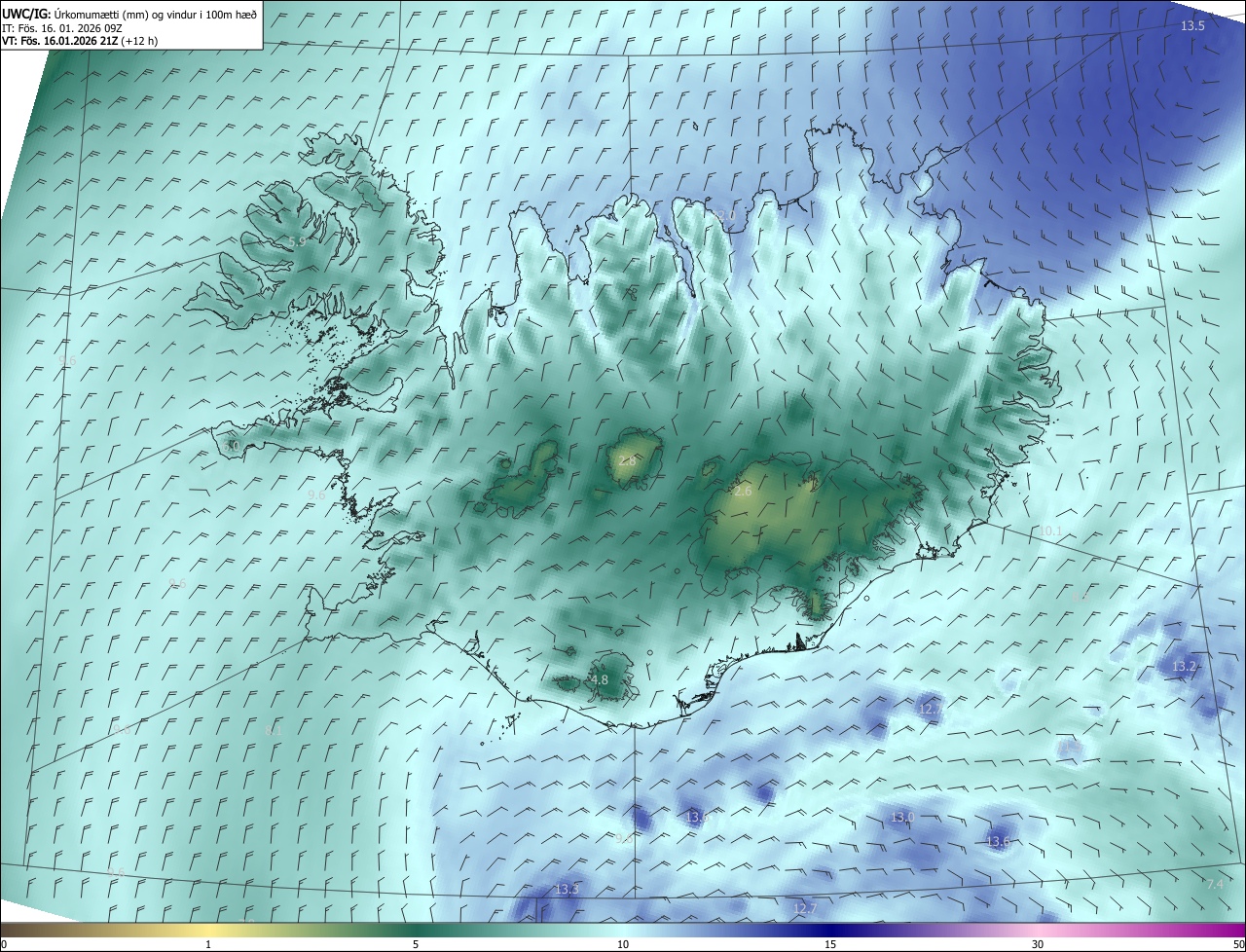Click the 10 tick on the color scale
1246x952 pixels.
click(623, 945)
